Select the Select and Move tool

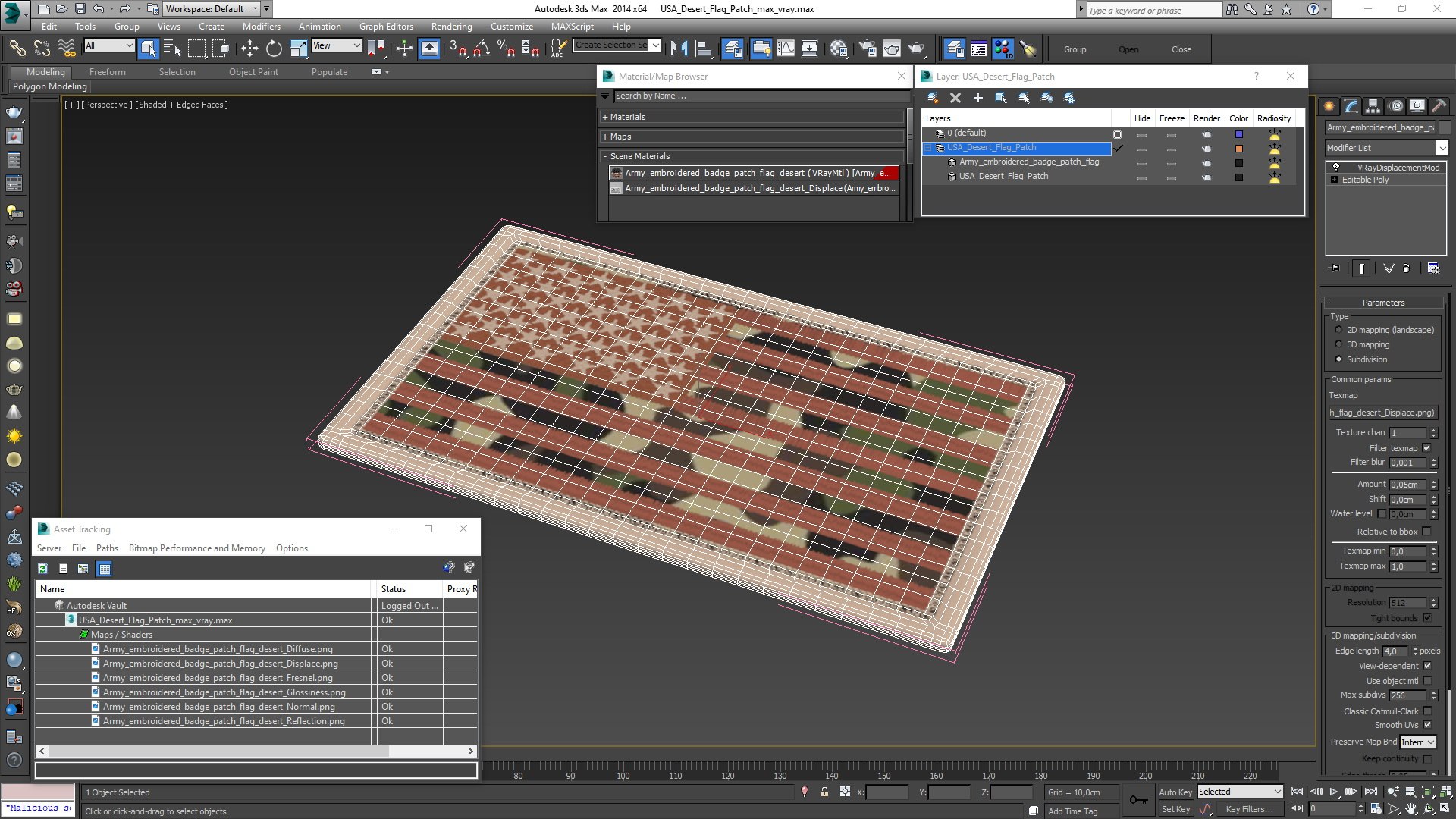pyautogui.click(x=249, y=49)
